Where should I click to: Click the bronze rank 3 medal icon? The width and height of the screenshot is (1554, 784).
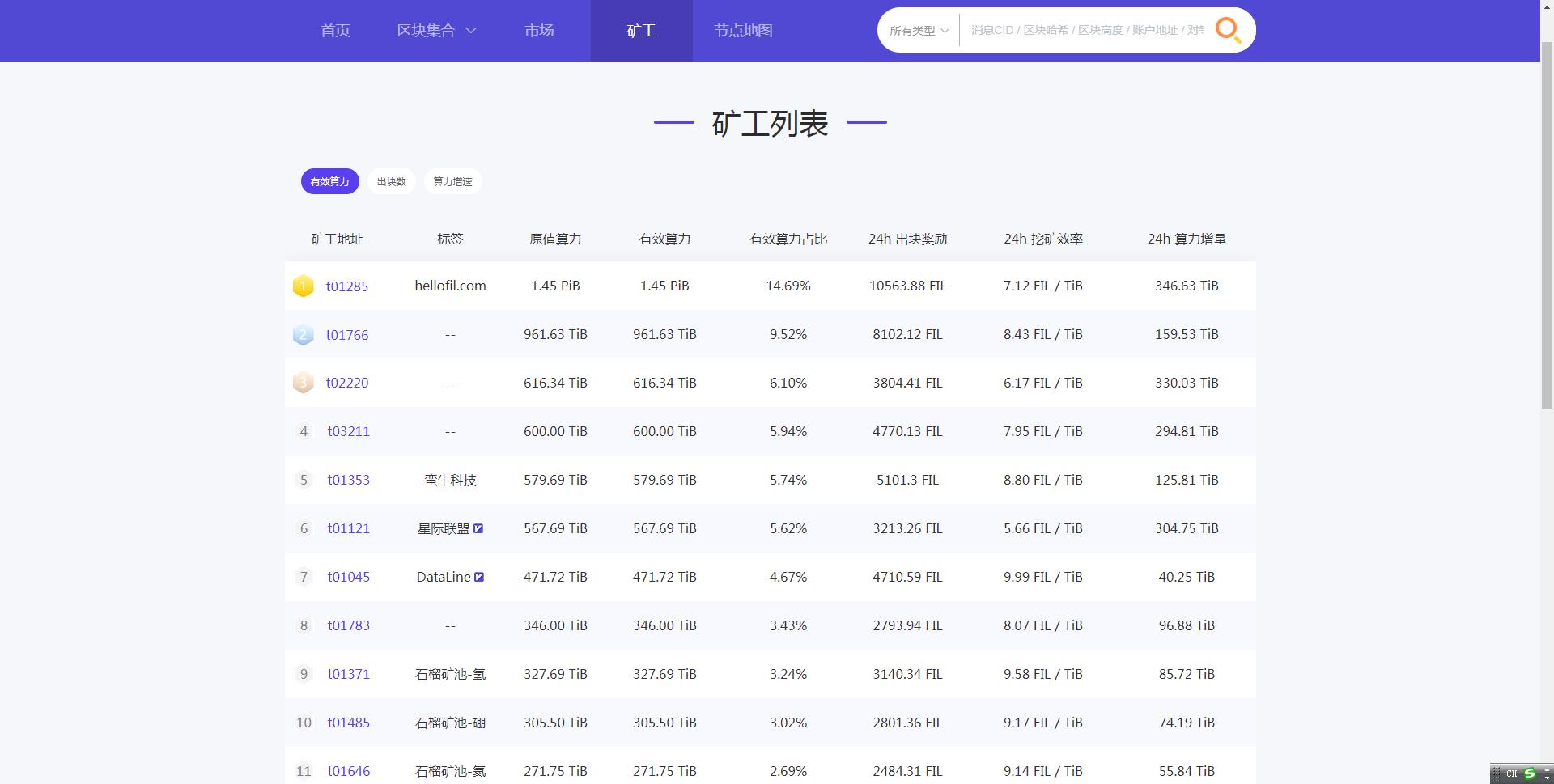pos(303,383)
